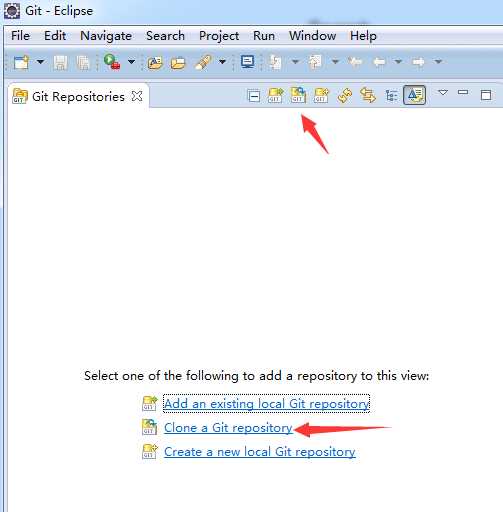Click icon beside 'Create a new local' link
Screen dimensions: 503x512
pyautogui.click(x=149, y=451)
